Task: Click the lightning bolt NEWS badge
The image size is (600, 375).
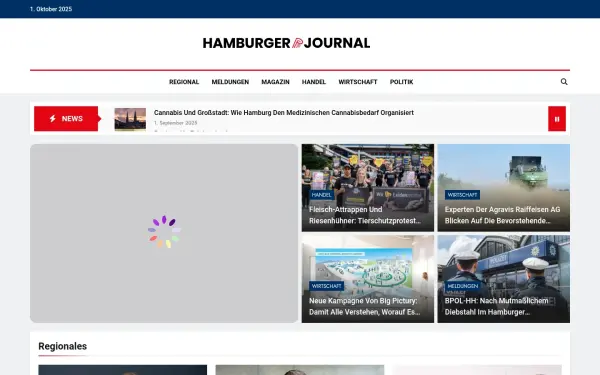Action: (66, 119)
